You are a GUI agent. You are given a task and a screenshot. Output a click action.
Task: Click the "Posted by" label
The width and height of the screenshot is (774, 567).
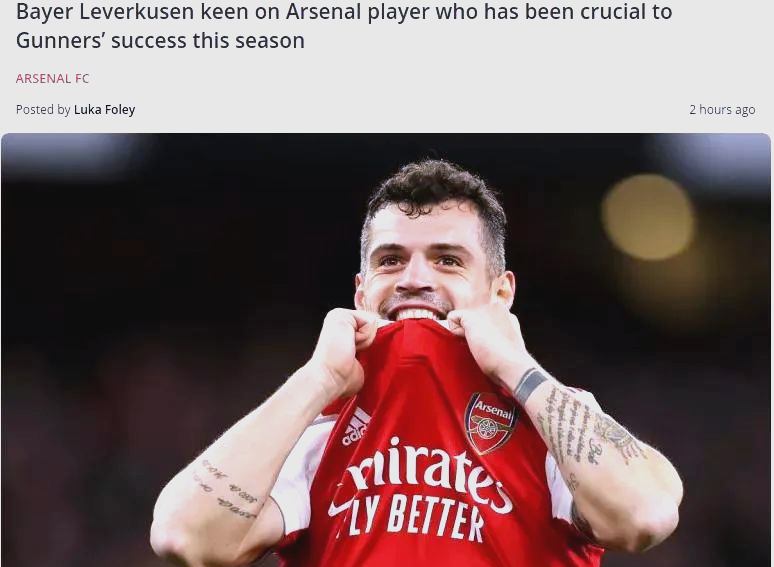43,110
